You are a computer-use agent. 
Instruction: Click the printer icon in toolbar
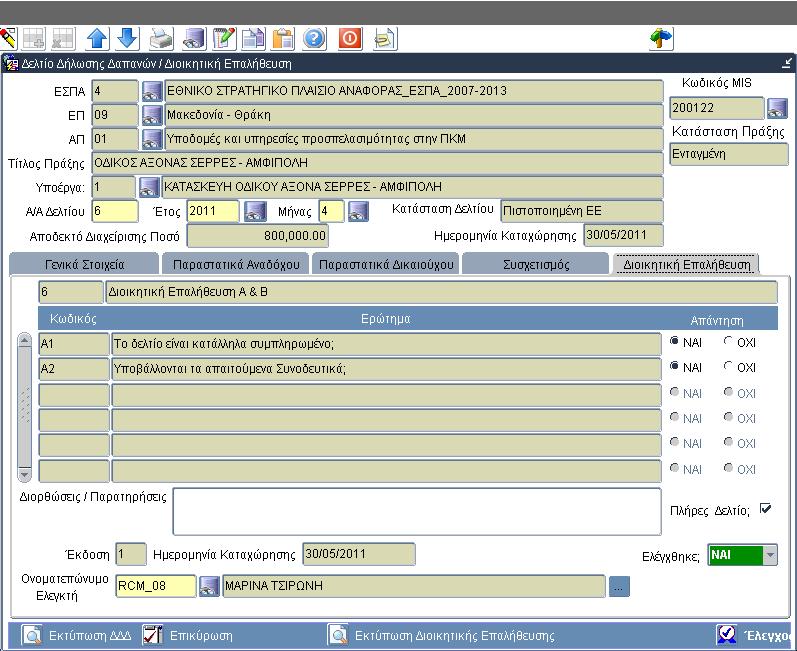162,39
